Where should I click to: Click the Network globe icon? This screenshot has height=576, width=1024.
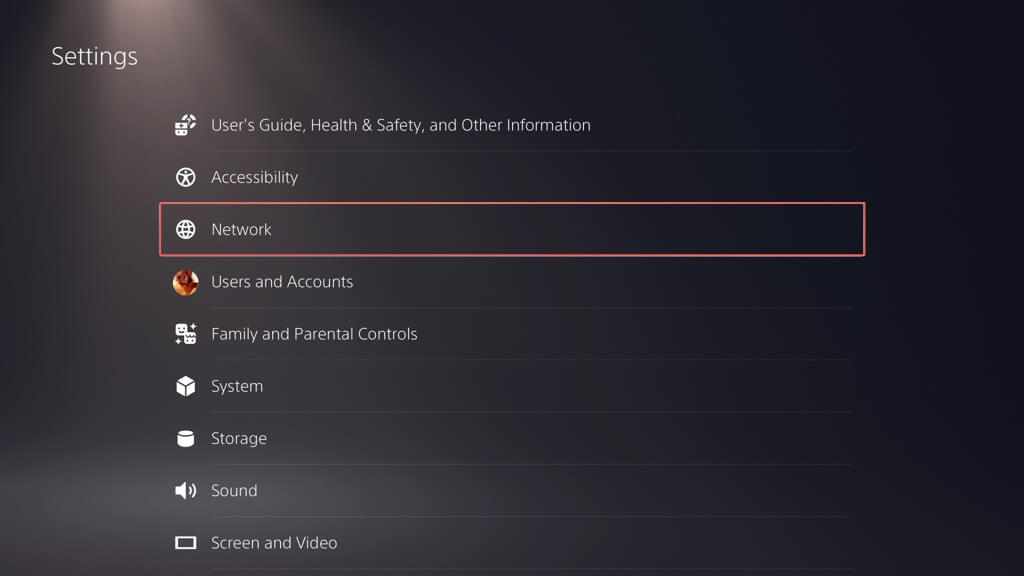(186, 229)
